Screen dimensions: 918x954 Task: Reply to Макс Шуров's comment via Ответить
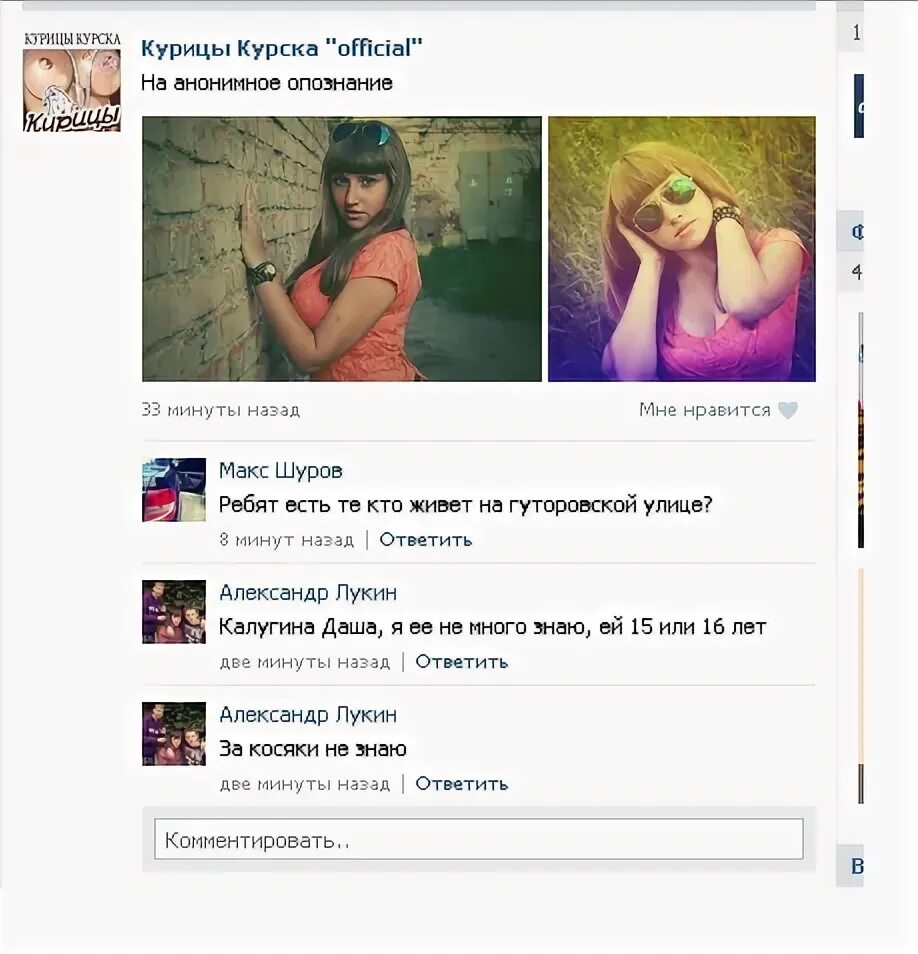click(x=426, y=540)
